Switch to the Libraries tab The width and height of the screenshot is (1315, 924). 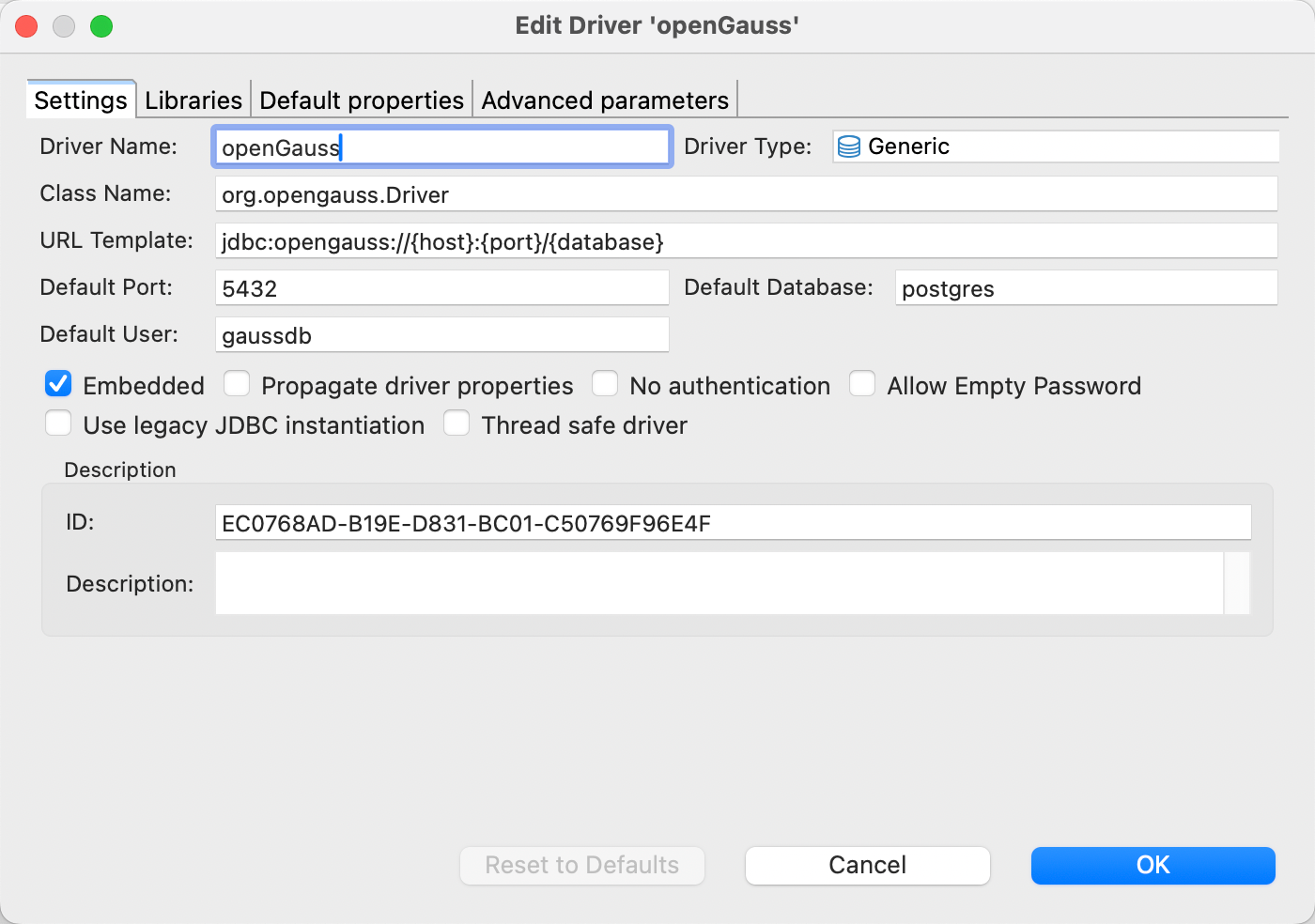(x=193, y=100)
